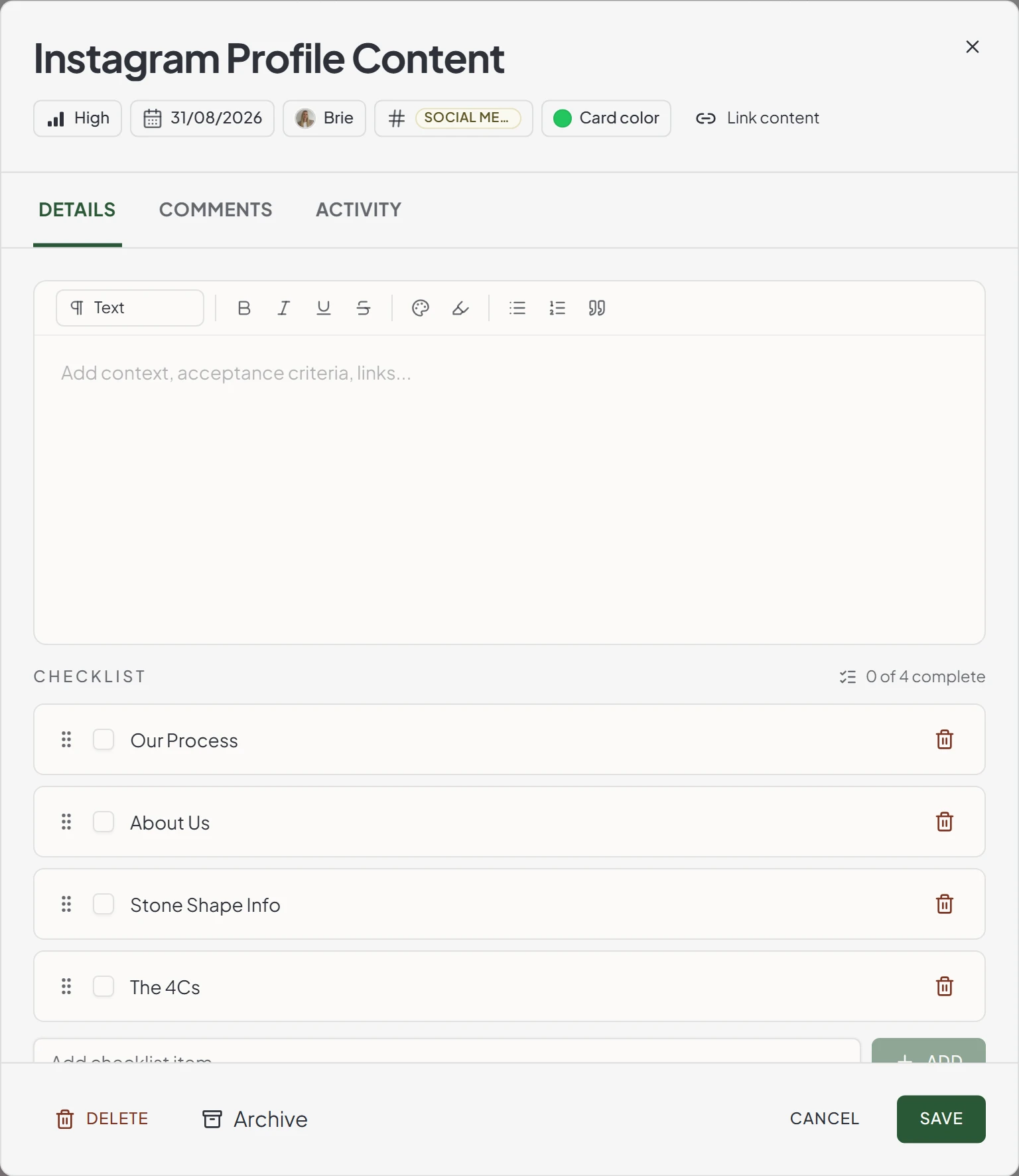Check the Stone Shape Info checkbox

tap(103, 904)
